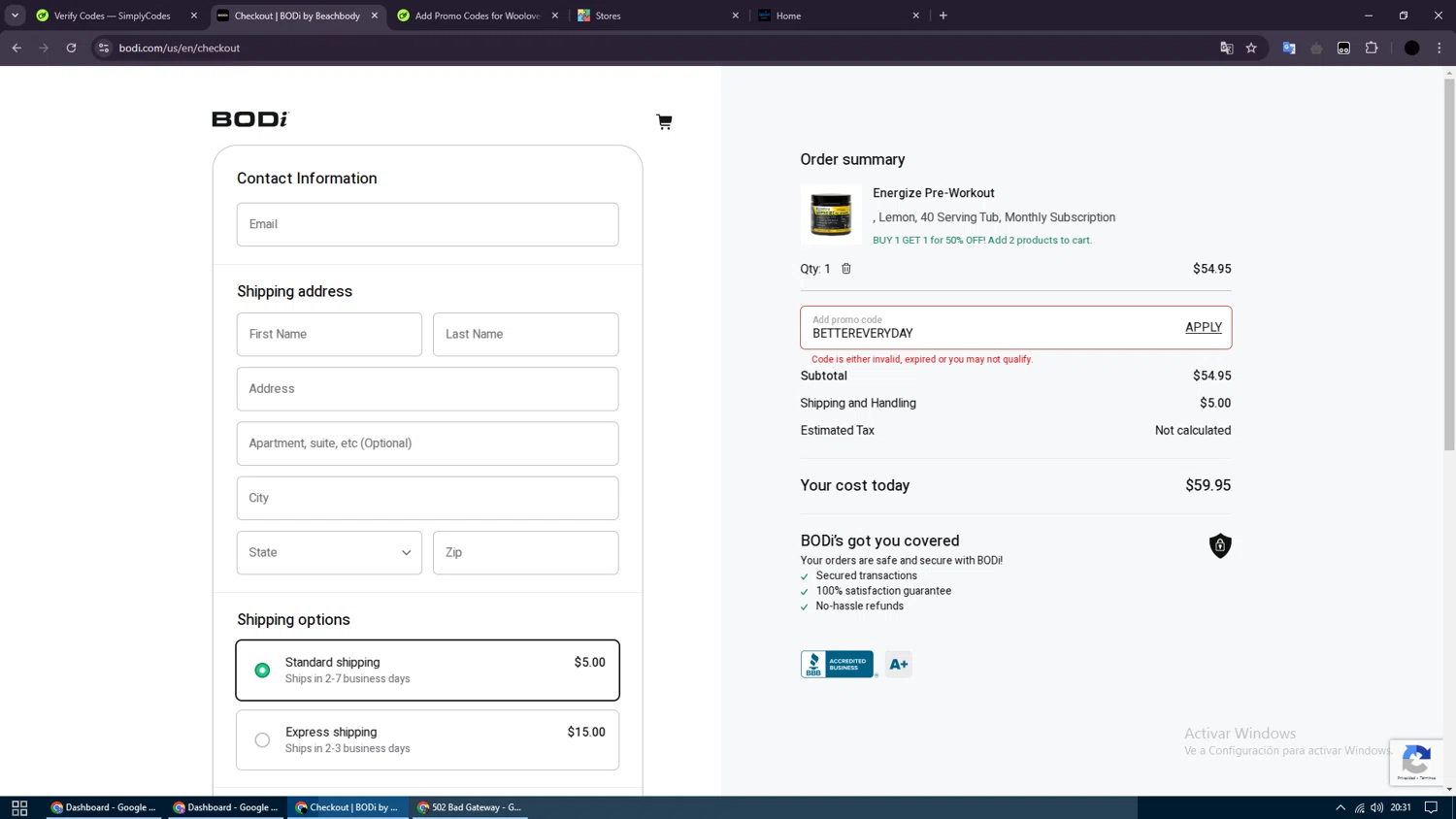The image size is (1456, 819).
Task: Select Standard shipping option
Action: pyautogui.click(x=262, y=670)
